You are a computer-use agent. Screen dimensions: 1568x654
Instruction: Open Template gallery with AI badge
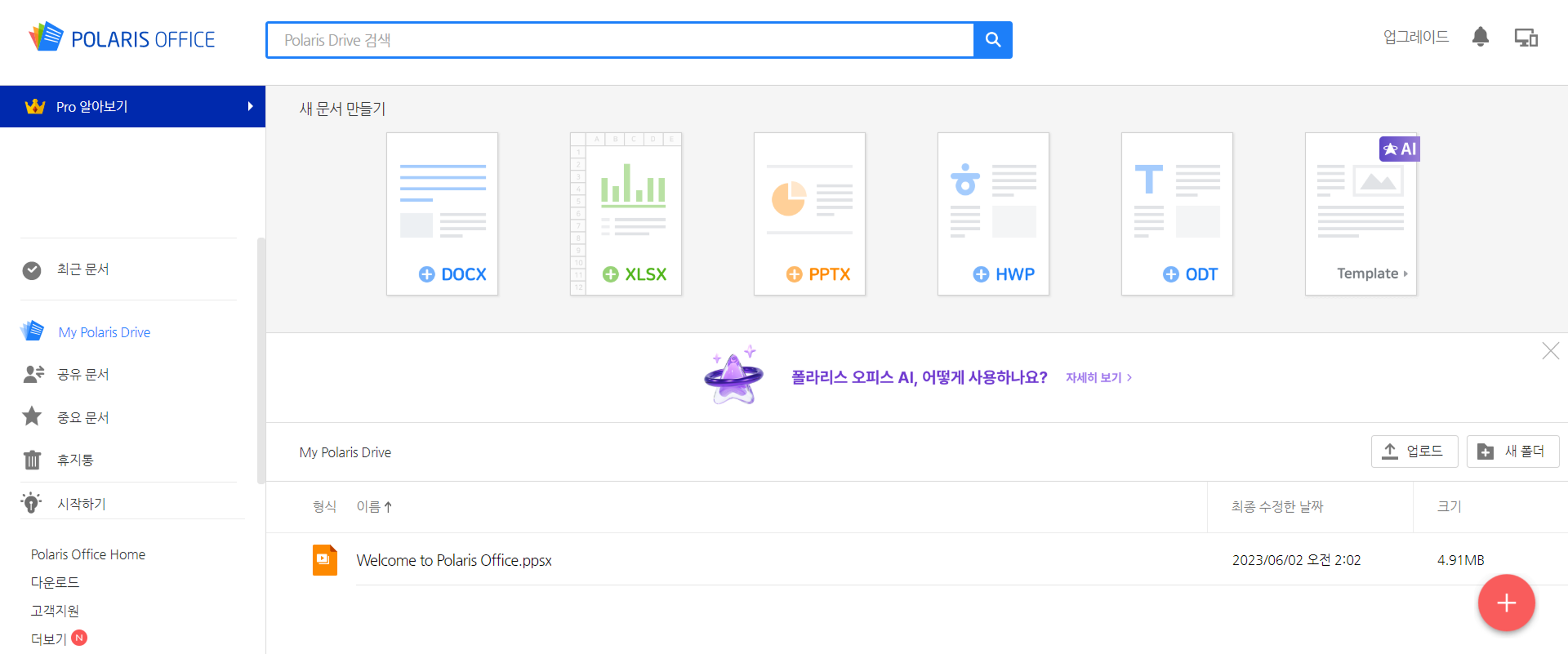pos(1361,213)
